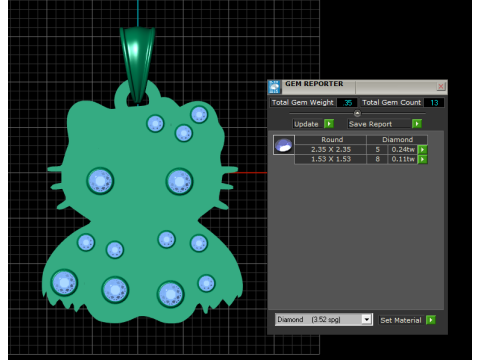Open the Diamond material dropdown
This screenshot has width=480, height=360.
pos(367,320)
